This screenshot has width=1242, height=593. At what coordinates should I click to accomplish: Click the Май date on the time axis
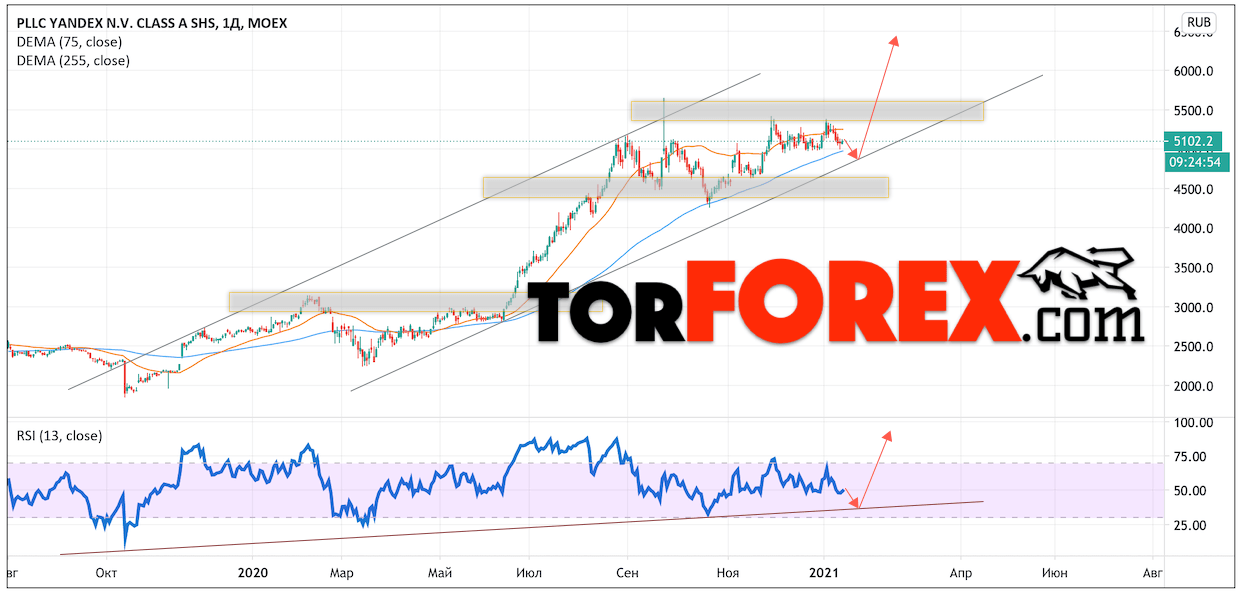[x=440, y=573]
